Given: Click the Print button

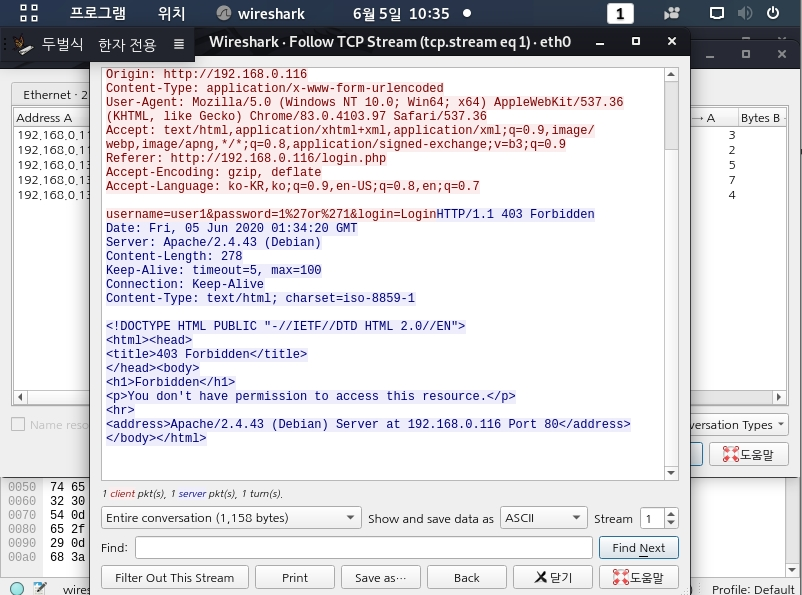Looking at the screenshot, I should pos(295,578).
